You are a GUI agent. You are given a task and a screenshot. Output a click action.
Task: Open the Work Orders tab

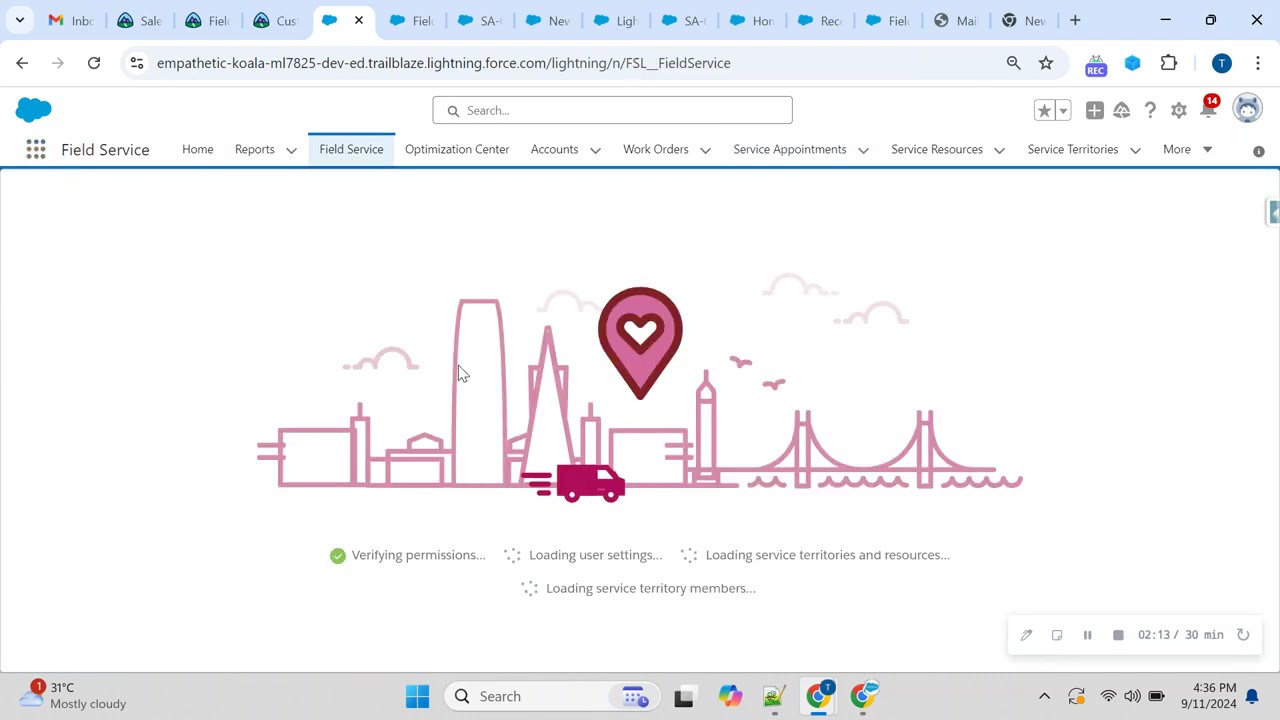(x=656, y=149)
